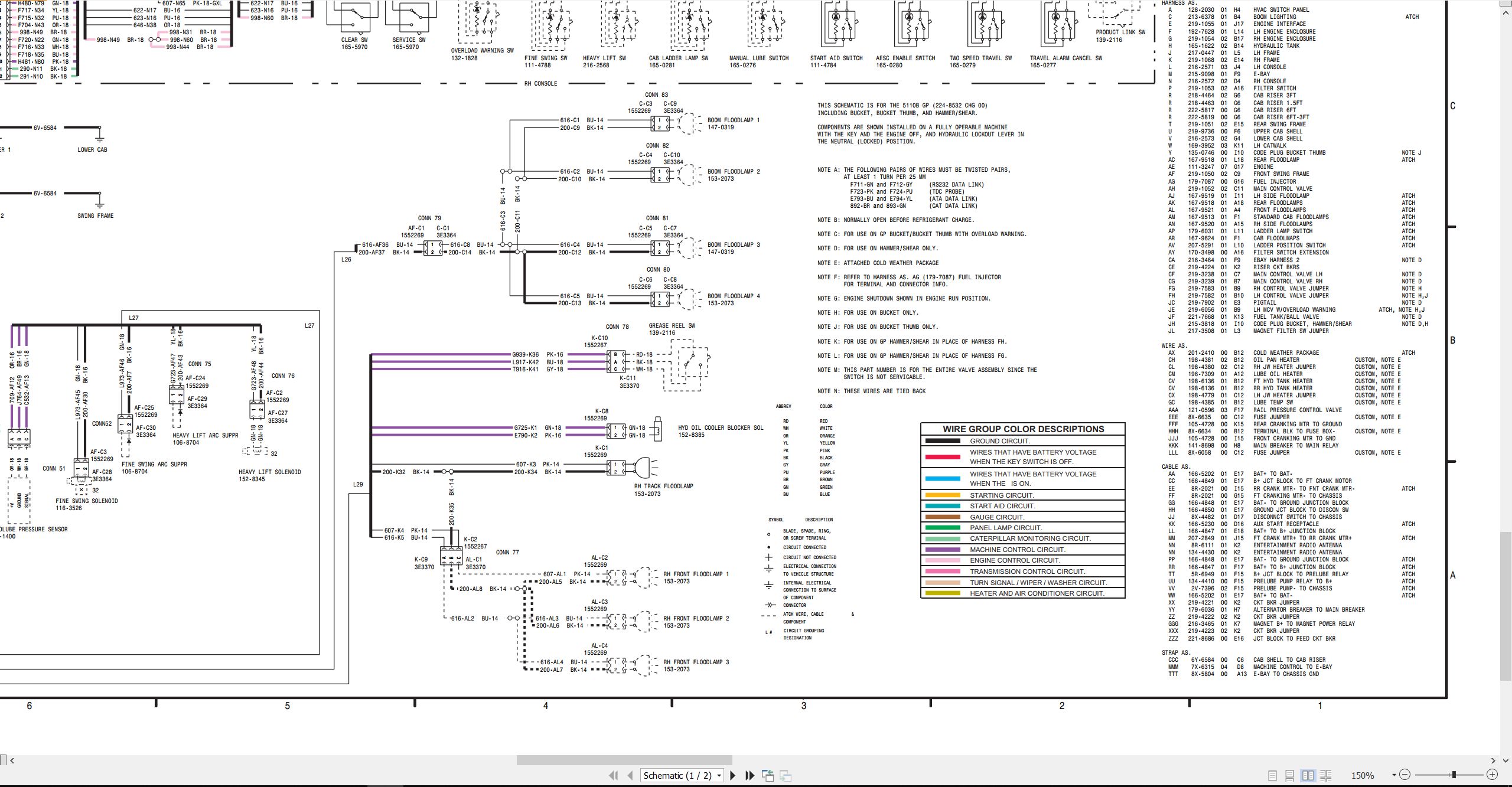
Task: Click the vertical scrollbar thumb
Action: click(1507, 605)
